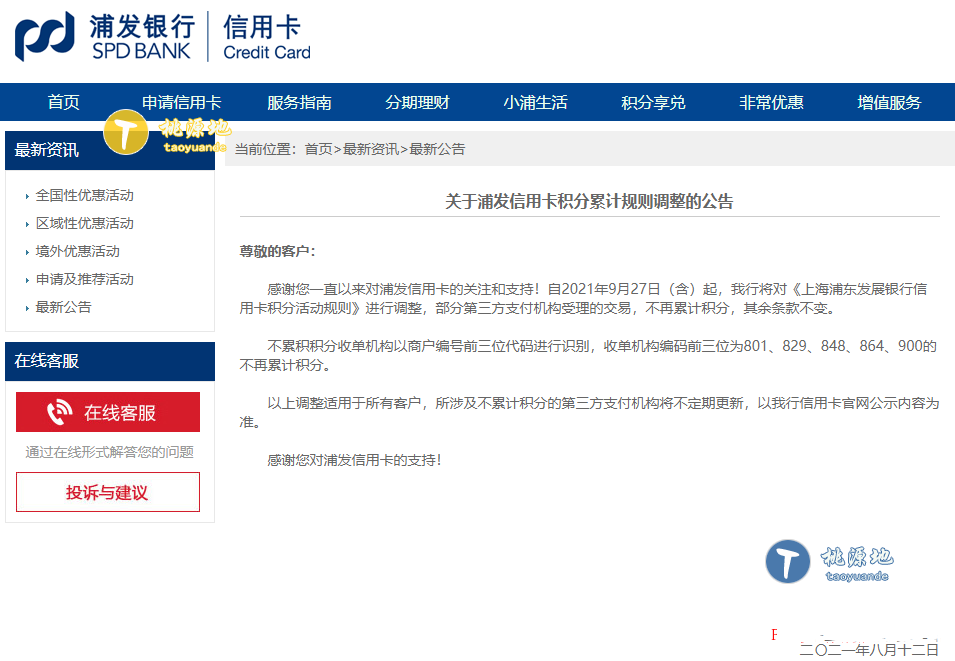Select 最新公告 in the sidebar list

click(x=63, y=308)
